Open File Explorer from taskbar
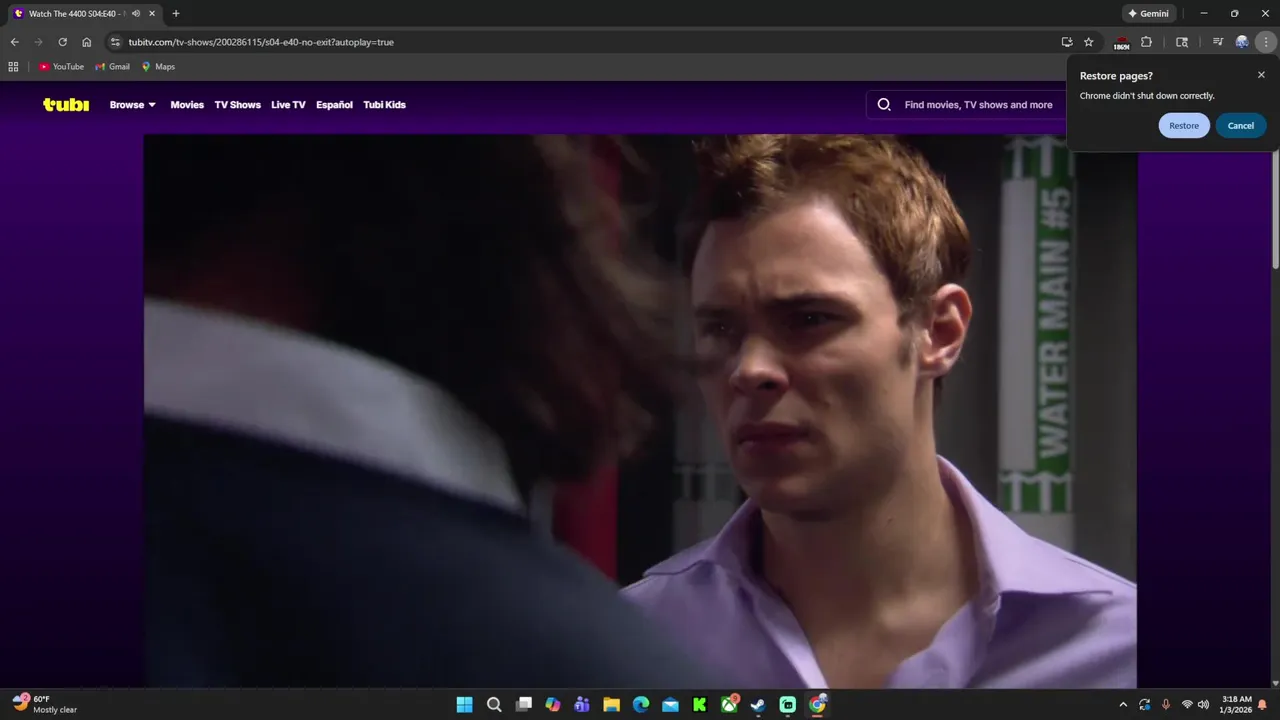The image size is (1280, 720). 611,704
